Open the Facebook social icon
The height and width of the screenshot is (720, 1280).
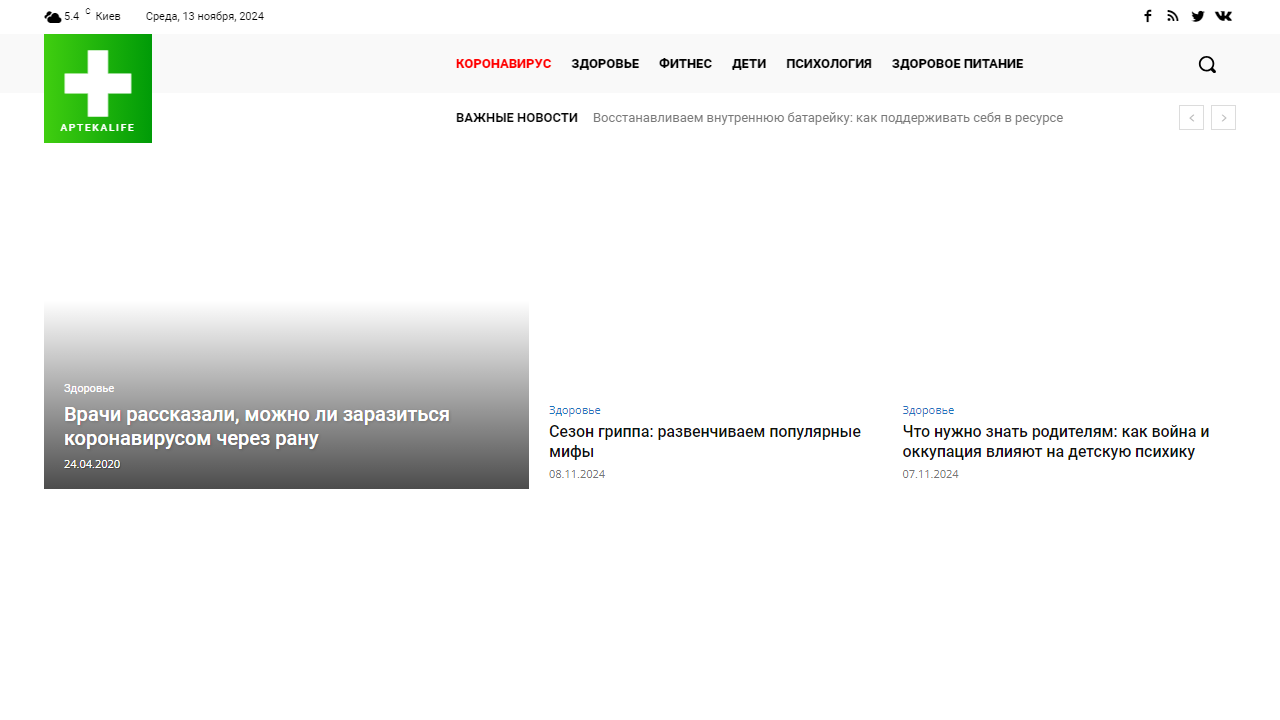(1148, 16)
